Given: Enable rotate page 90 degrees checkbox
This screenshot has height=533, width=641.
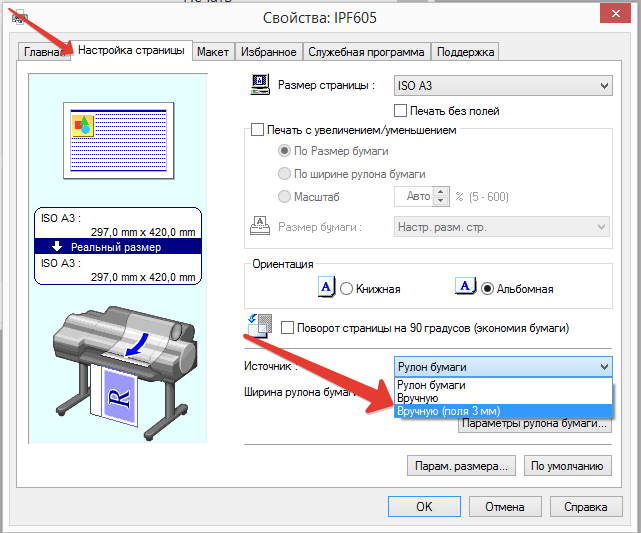Looking at the screenshot, I should click(287, 328).
